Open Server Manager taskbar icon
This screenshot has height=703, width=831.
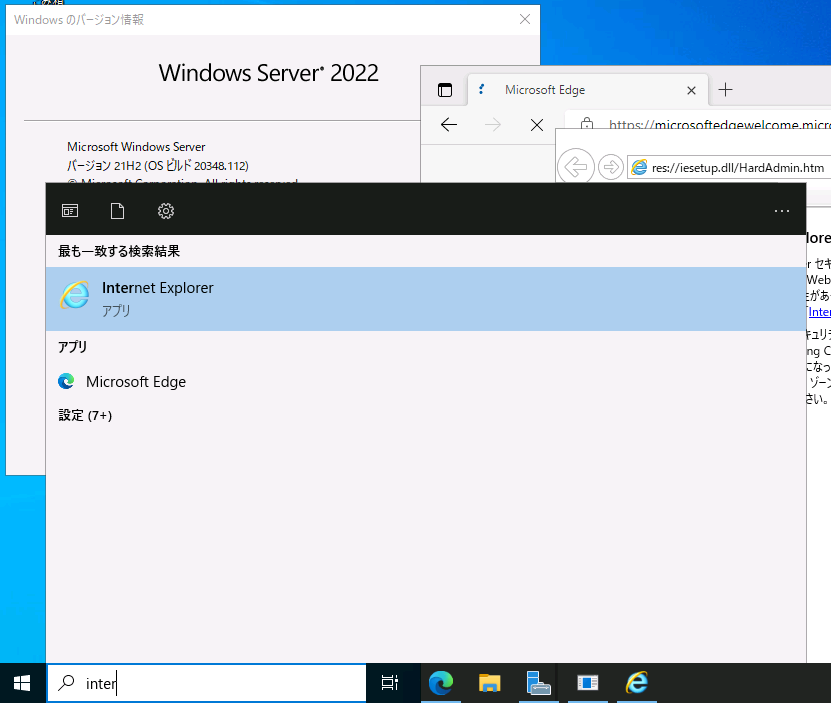[538, 683]
